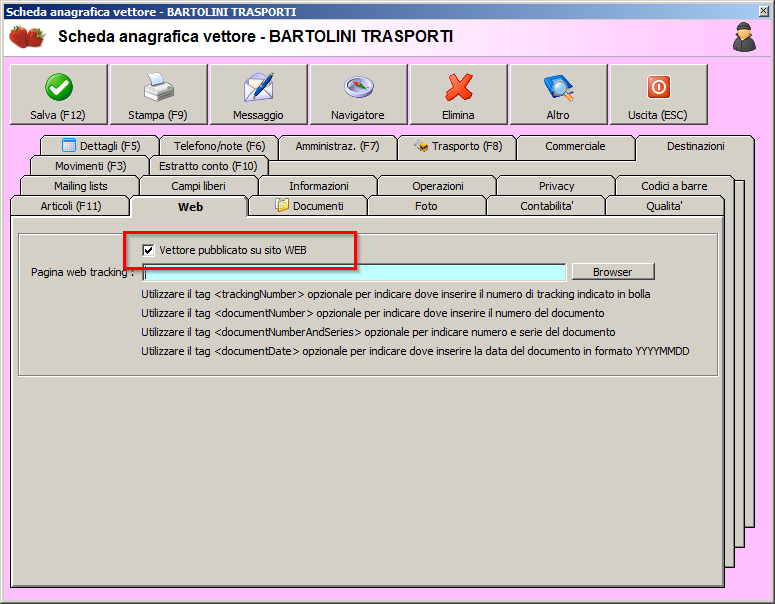Image resolution: width=775 pixels, height=604 pixels.
Task: Open the Amministraz. (F7) tab
Action: pos(338,146)
